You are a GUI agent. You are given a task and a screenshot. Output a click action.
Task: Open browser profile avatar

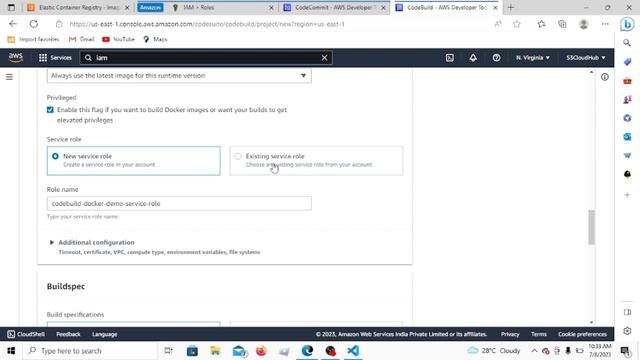583,24
